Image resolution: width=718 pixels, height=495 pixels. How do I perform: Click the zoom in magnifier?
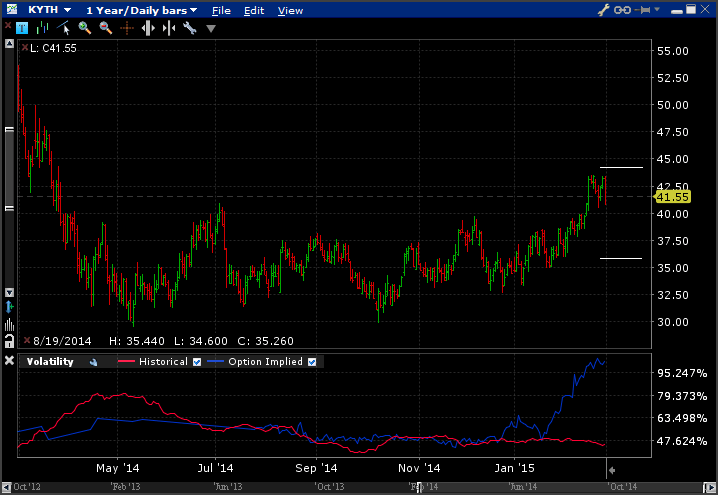click(x=84, y=28)
